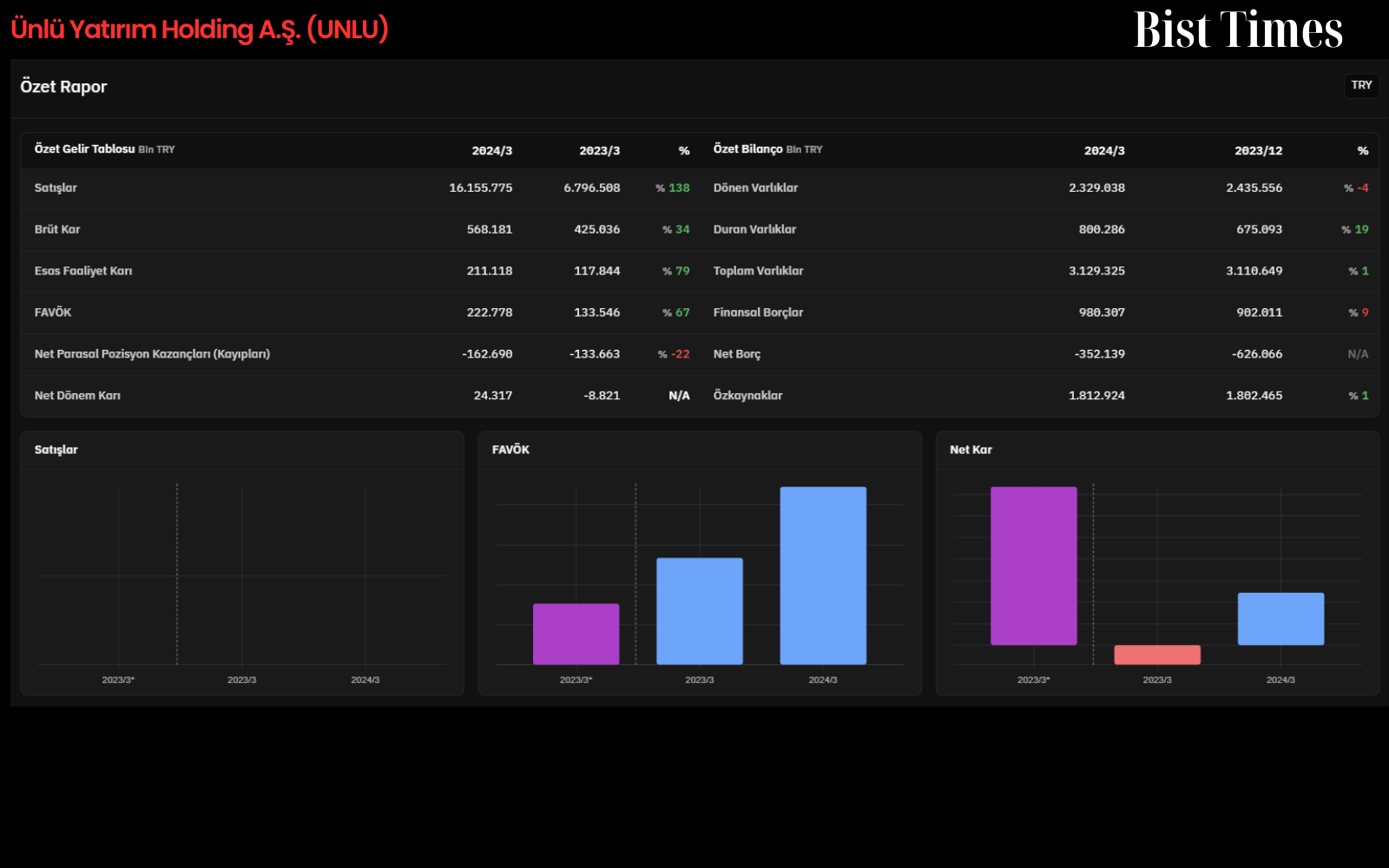Click the Esas Faaliyet Karı label
This screenshot has width=1389, height=868.
click(x=83, y=271)
